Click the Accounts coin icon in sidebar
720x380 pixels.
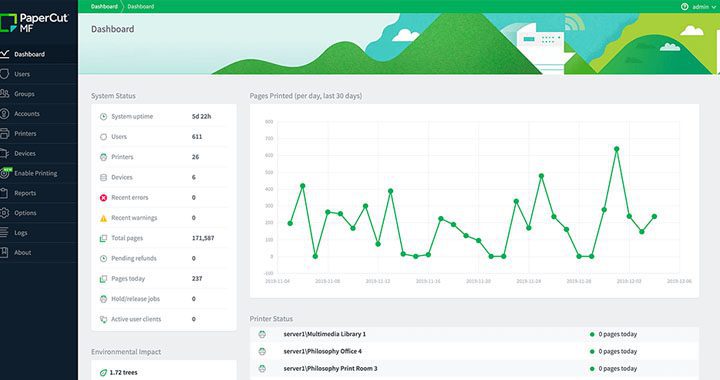4,113
